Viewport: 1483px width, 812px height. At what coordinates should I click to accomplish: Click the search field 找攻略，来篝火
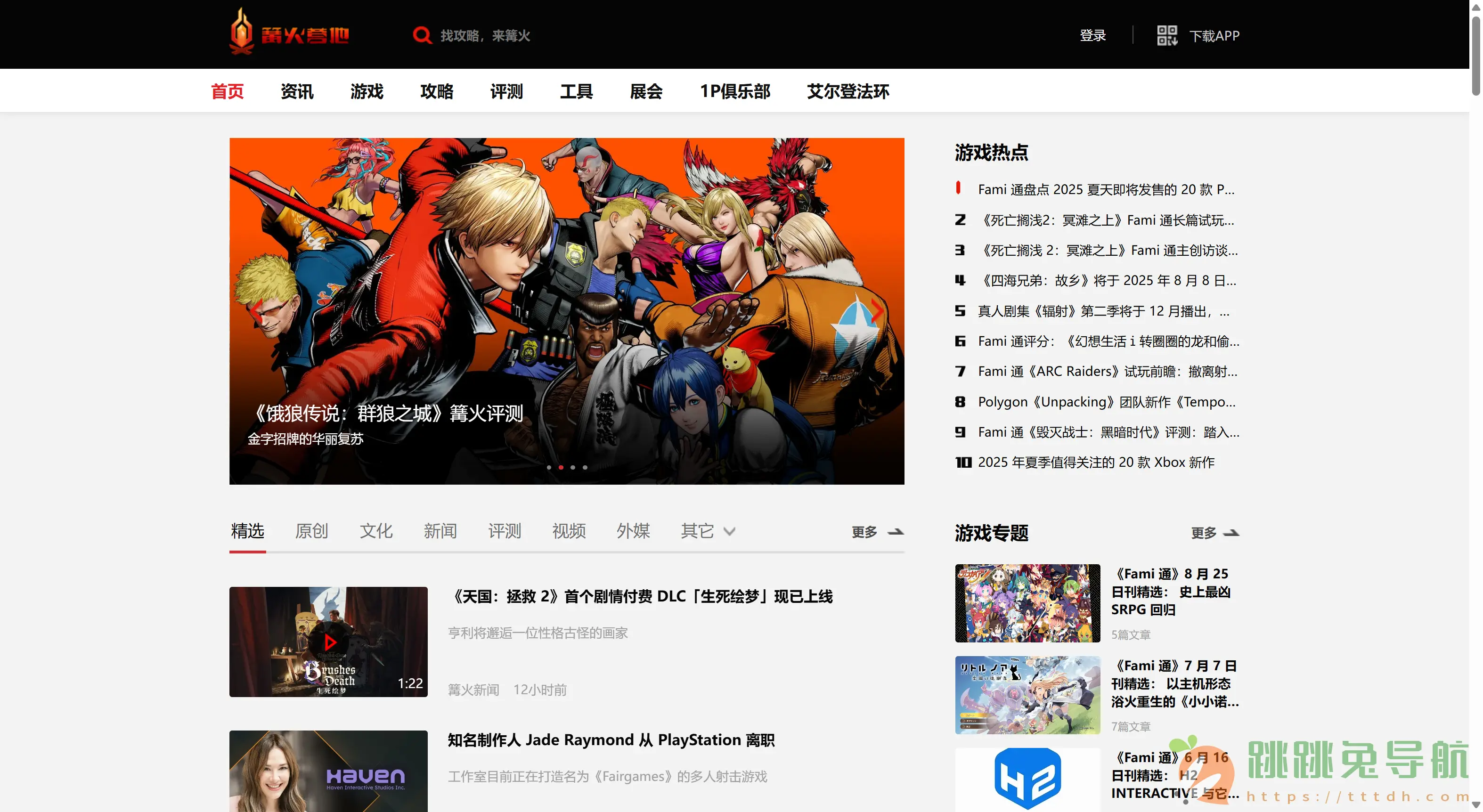point(485,36)
